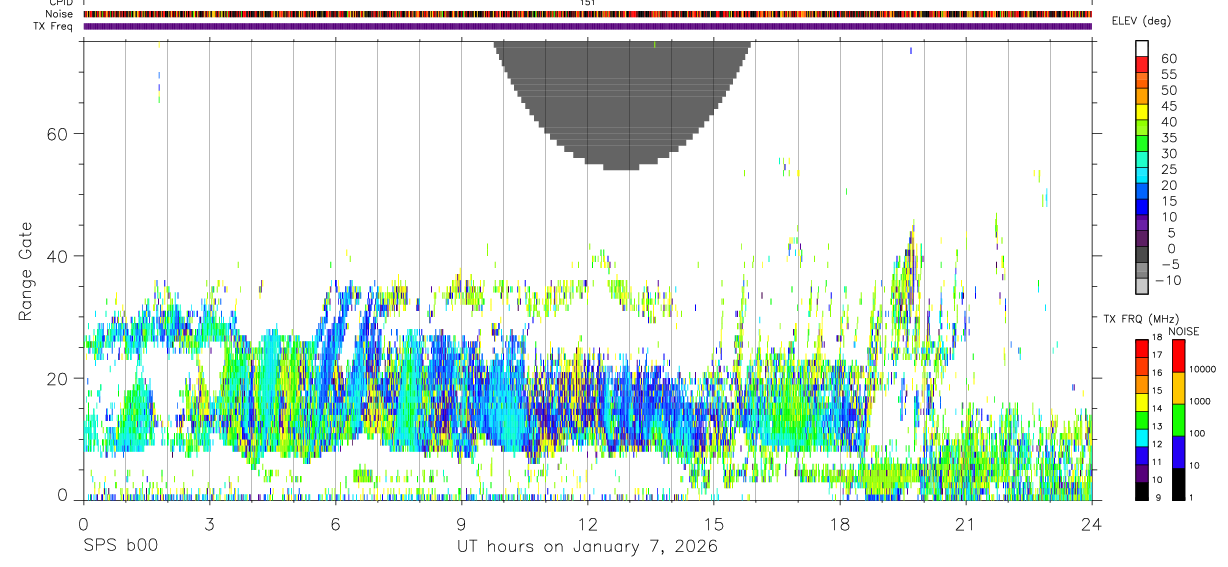Pick the dark gray -5 to 0 elevation swatch
The width and height of the screenshot is (1228, 567).
[1143, 255]
